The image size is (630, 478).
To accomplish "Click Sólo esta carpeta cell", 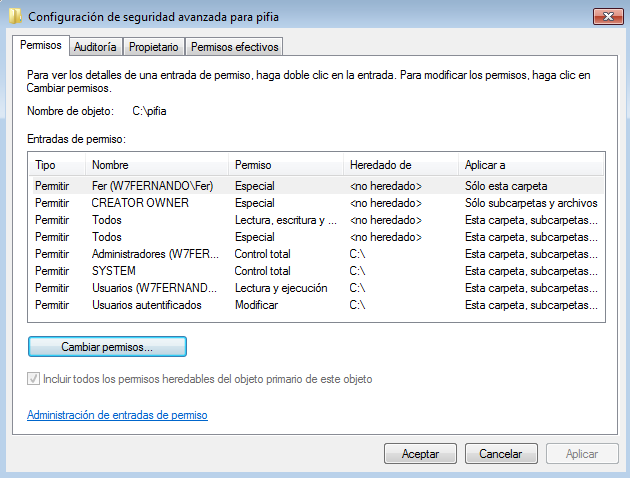I will (506, 186).
